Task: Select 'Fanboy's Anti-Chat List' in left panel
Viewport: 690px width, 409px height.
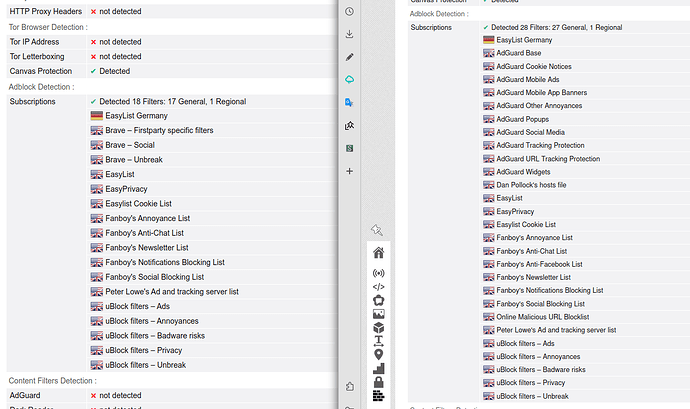Action: click(144, 233)
